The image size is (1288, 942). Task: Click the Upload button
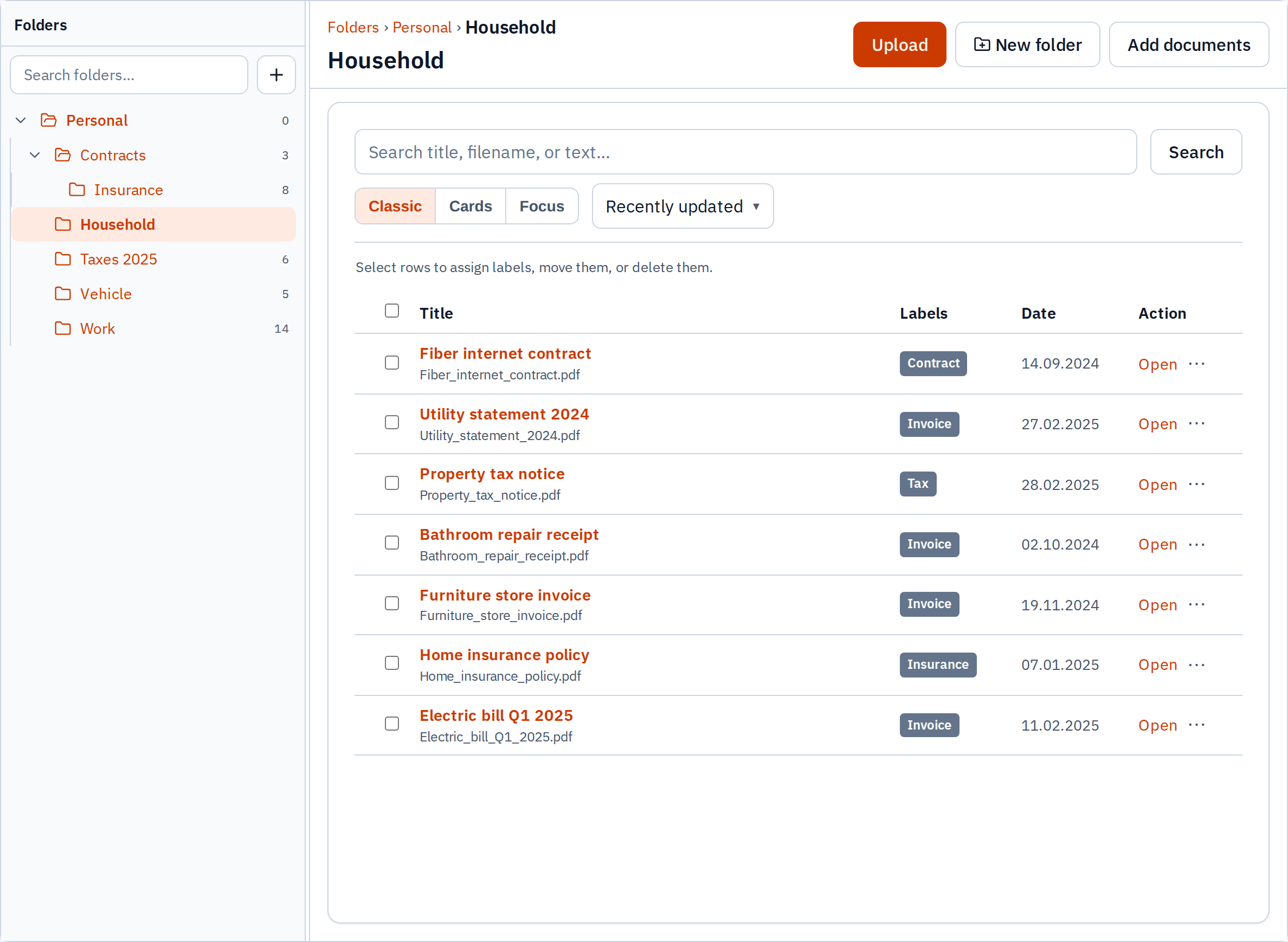tap(900, 45)
